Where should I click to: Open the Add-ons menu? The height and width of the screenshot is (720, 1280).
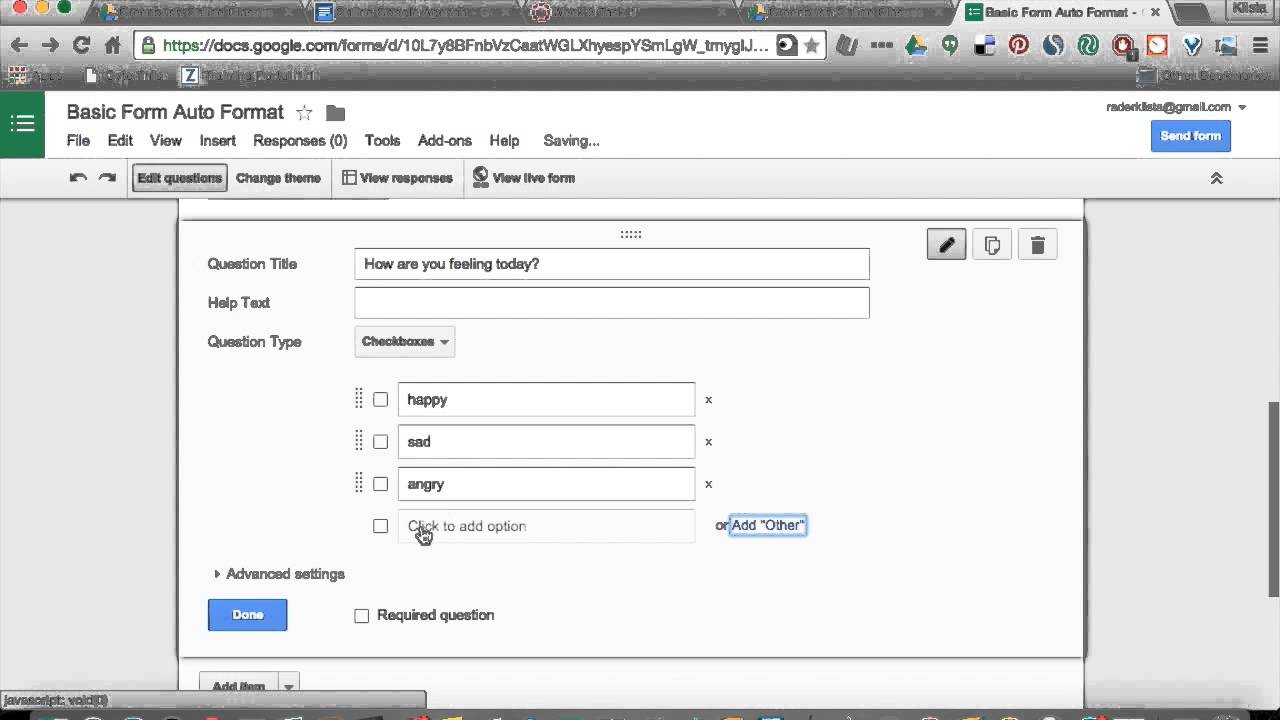click(444, 141)
